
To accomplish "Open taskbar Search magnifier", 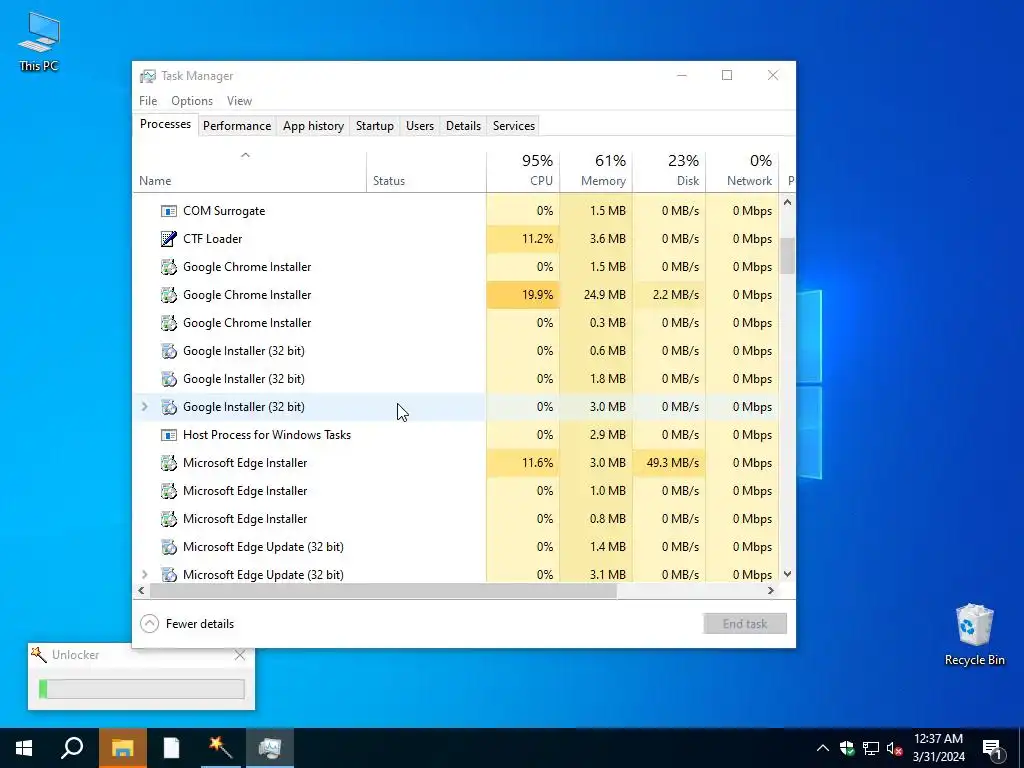I will click(72, 748).
